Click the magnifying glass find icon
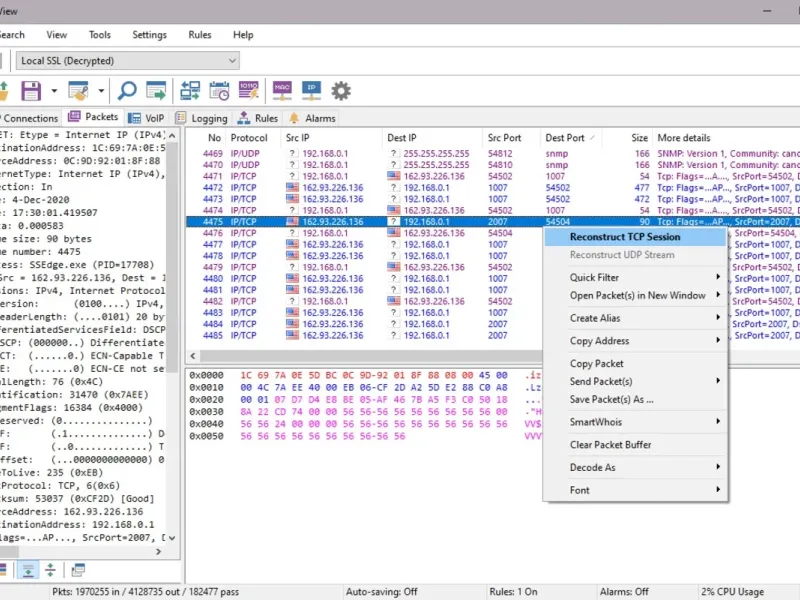Image resolution: width=800 pixels, height=600 pixels. click(x=128, y=91)
